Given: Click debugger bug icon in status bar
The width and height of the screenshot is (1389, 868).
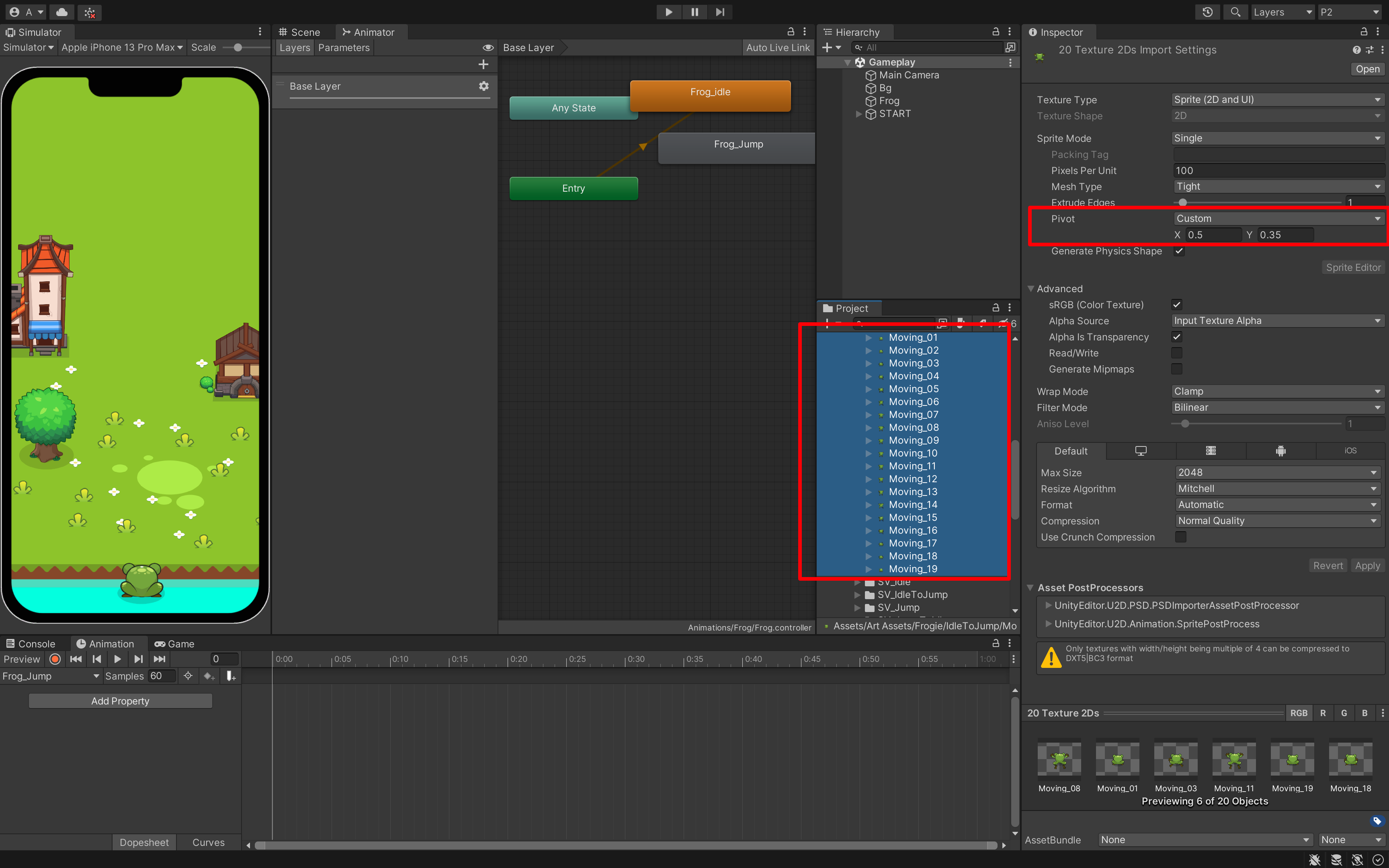Looking at the screenshot, I should (1314, 860).
